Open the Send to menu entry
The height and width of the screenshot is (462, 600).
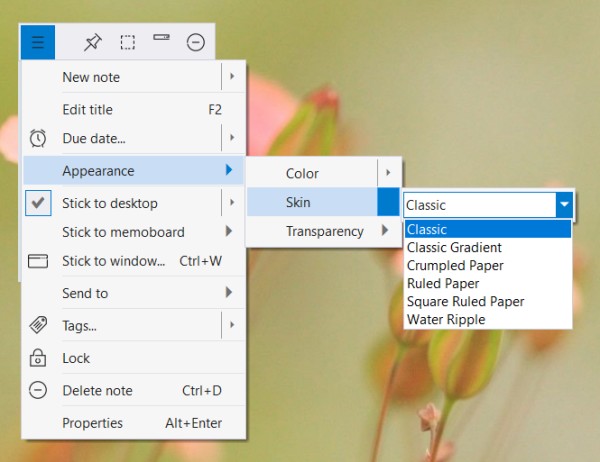pos(134,293)
